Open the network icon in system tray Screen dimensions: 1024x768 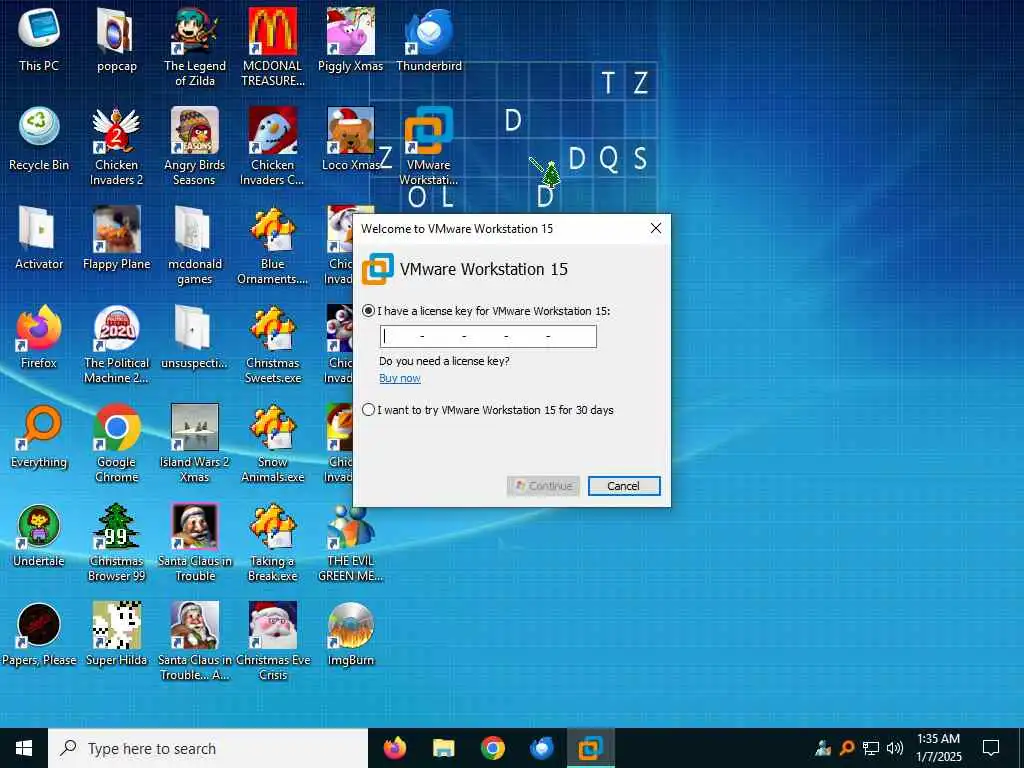click(x=871, y=748)
